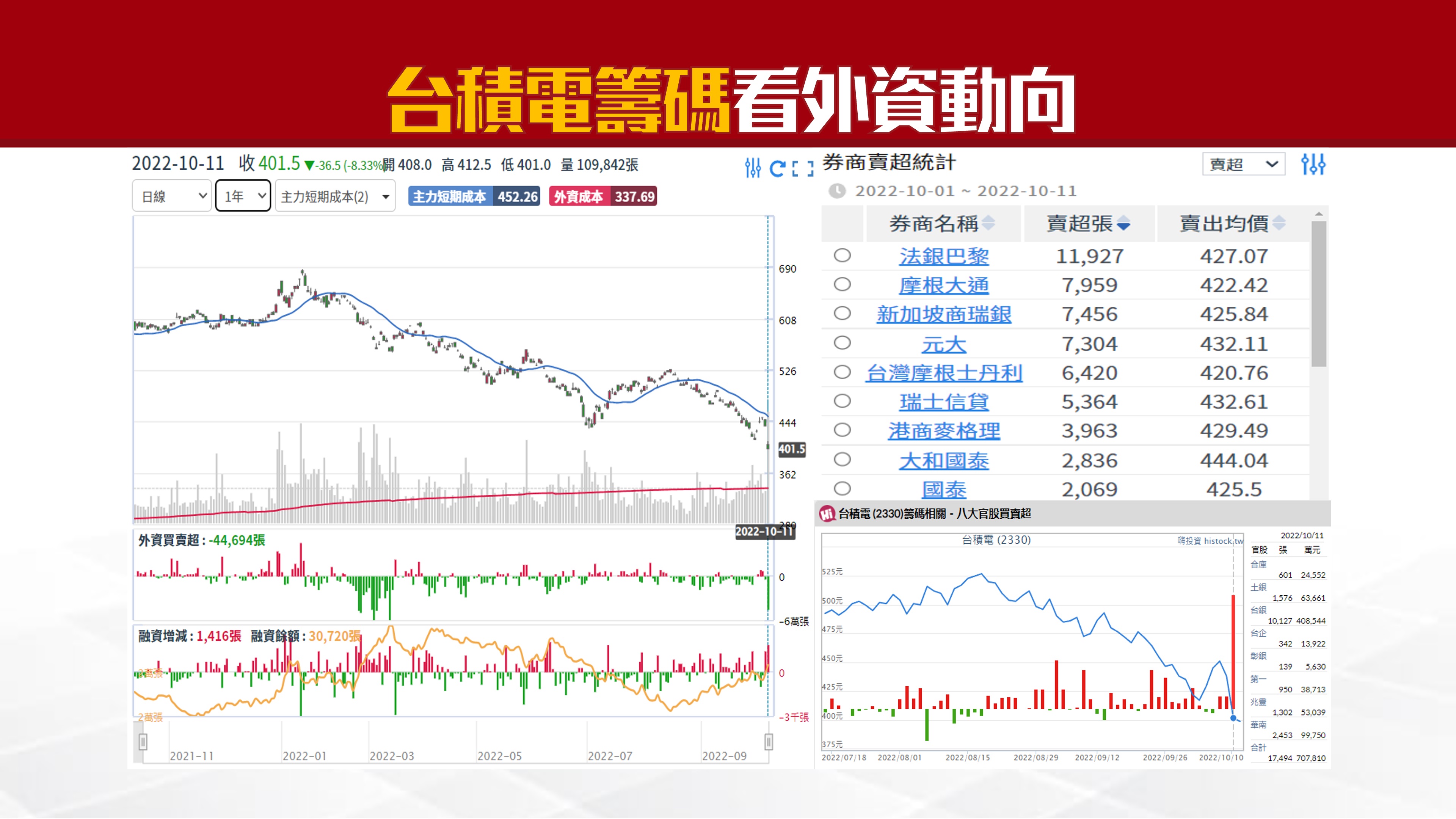Screen dimensions: 1456x819
Task: Open the 摩根大通 broker link
Action: tap(943, 286)
